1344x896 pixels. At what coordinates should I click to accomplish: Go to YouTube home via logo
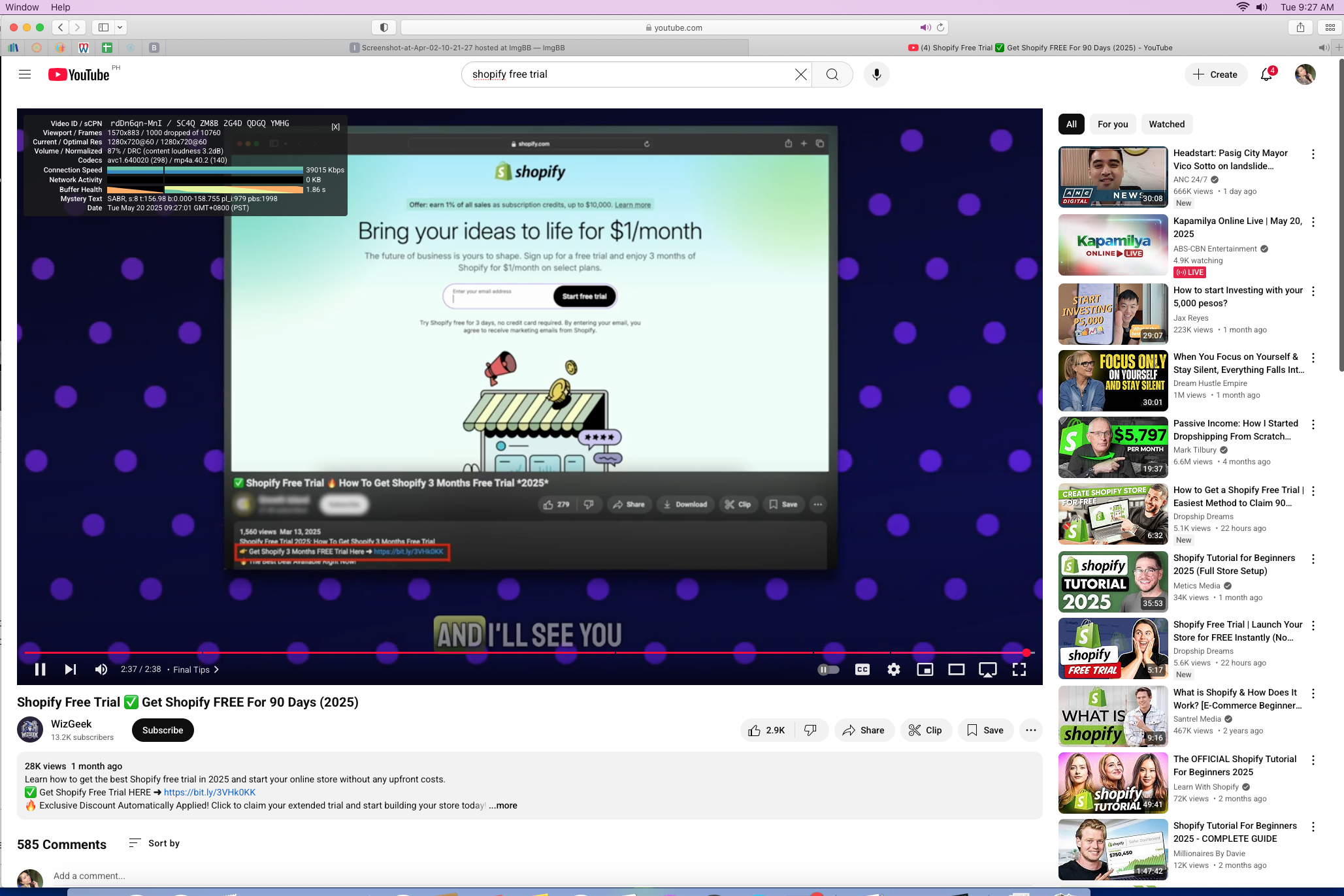79,74
